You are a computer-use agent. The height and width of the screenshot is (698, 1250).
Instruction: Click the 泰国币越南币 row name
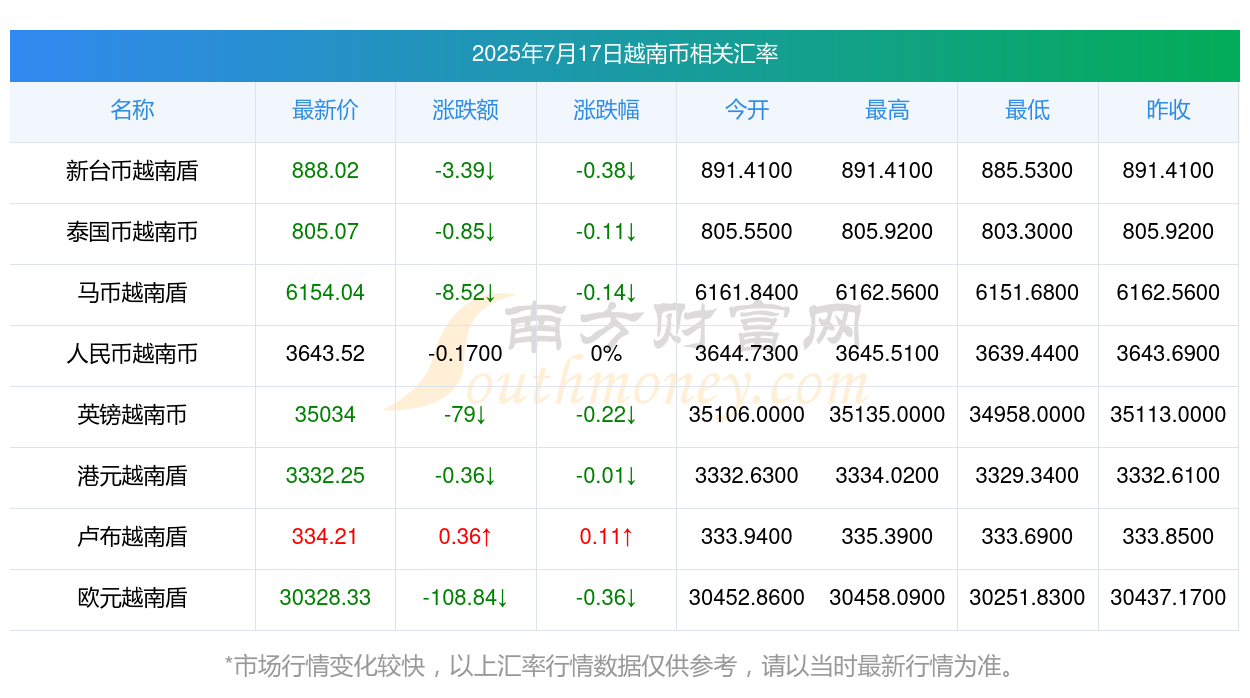click(x=132, y=232)
